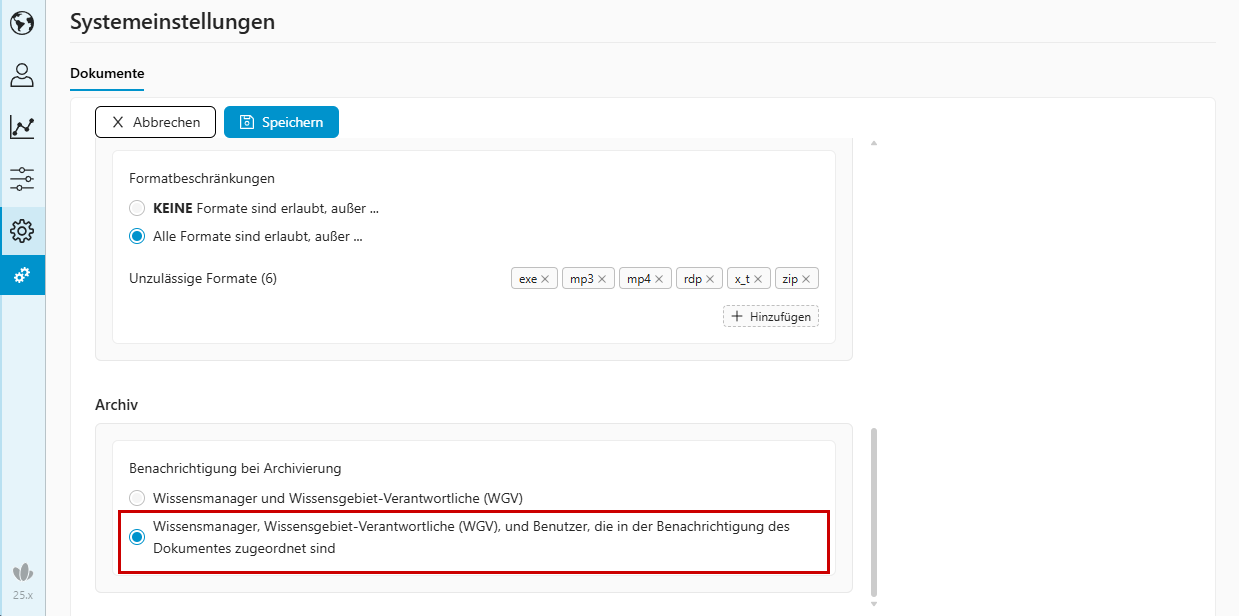Switch to the Dokumente tab
Image resolution: width=1239 pixels, height=616 pixels.
(107, 73)
